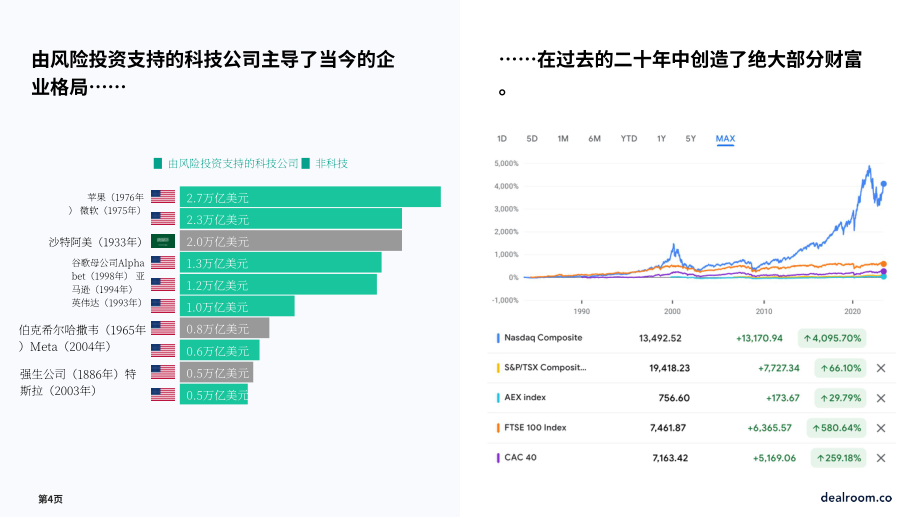
Task: Click the S&P/TSX Composite index name
Action: tap(545, 368)
